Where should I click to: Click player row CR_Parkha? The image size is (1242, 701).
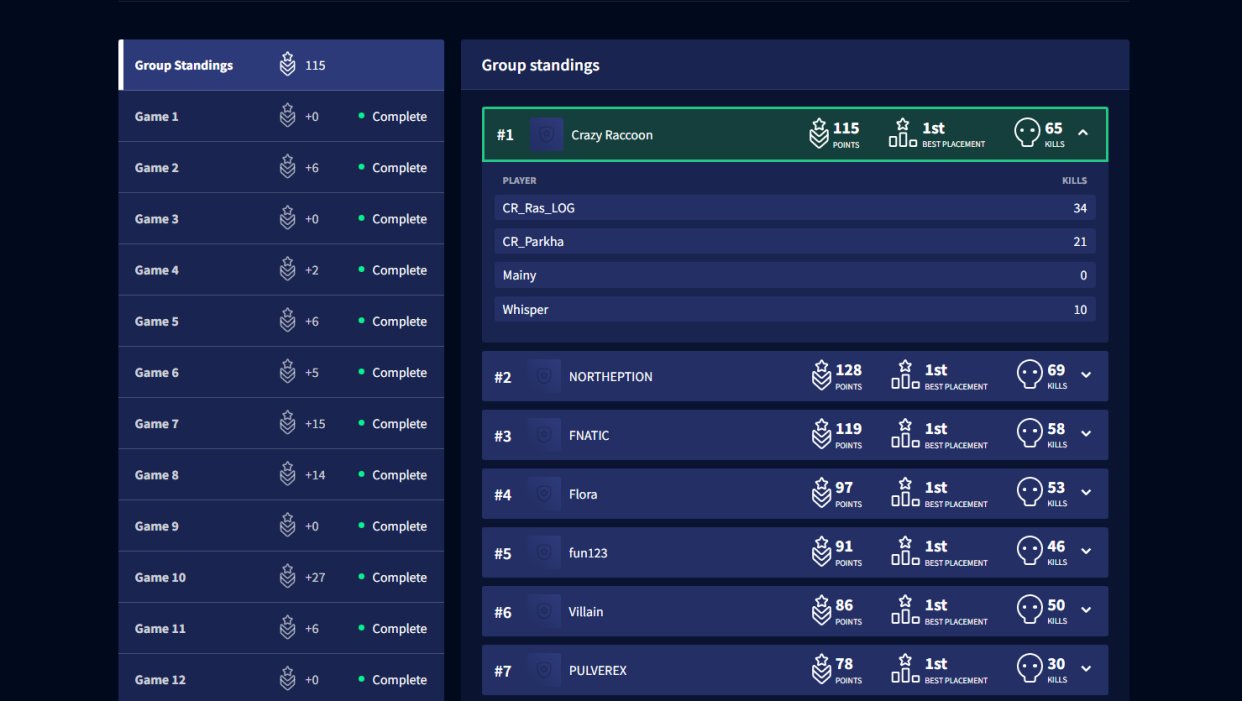pyautogui.click(x=795, y=242)
